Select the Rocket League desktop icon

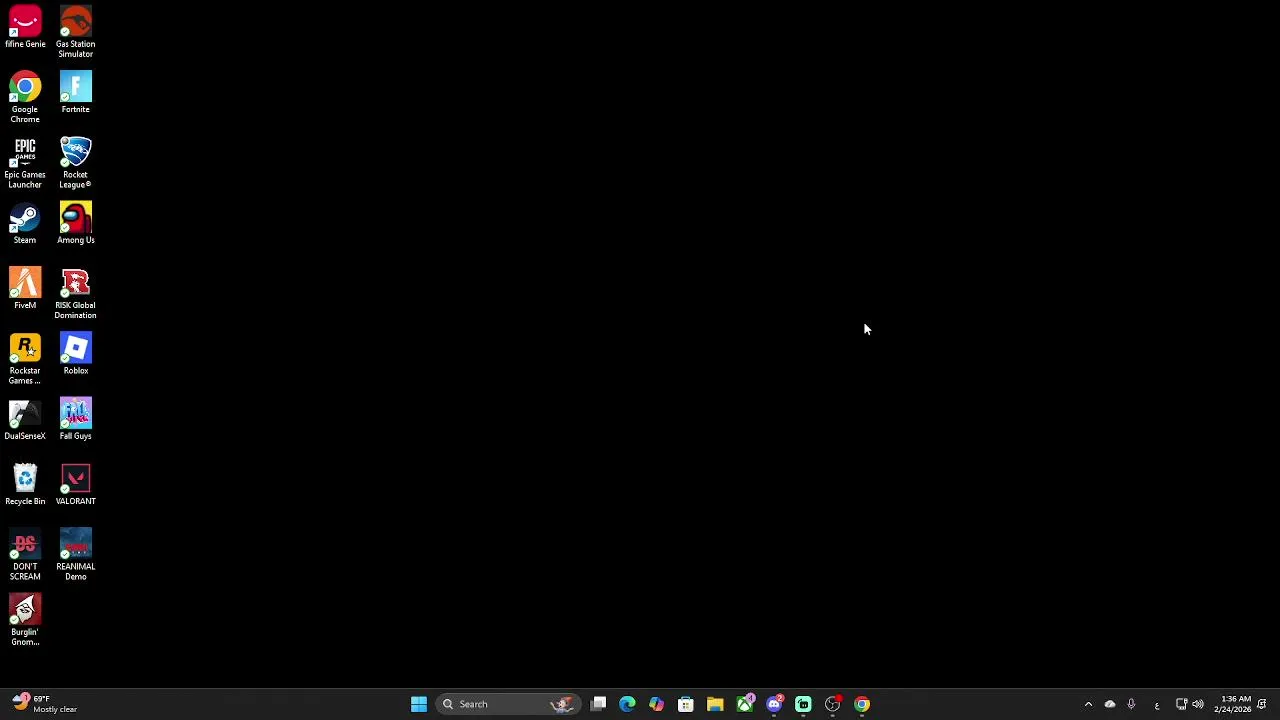tap(75, 163)
